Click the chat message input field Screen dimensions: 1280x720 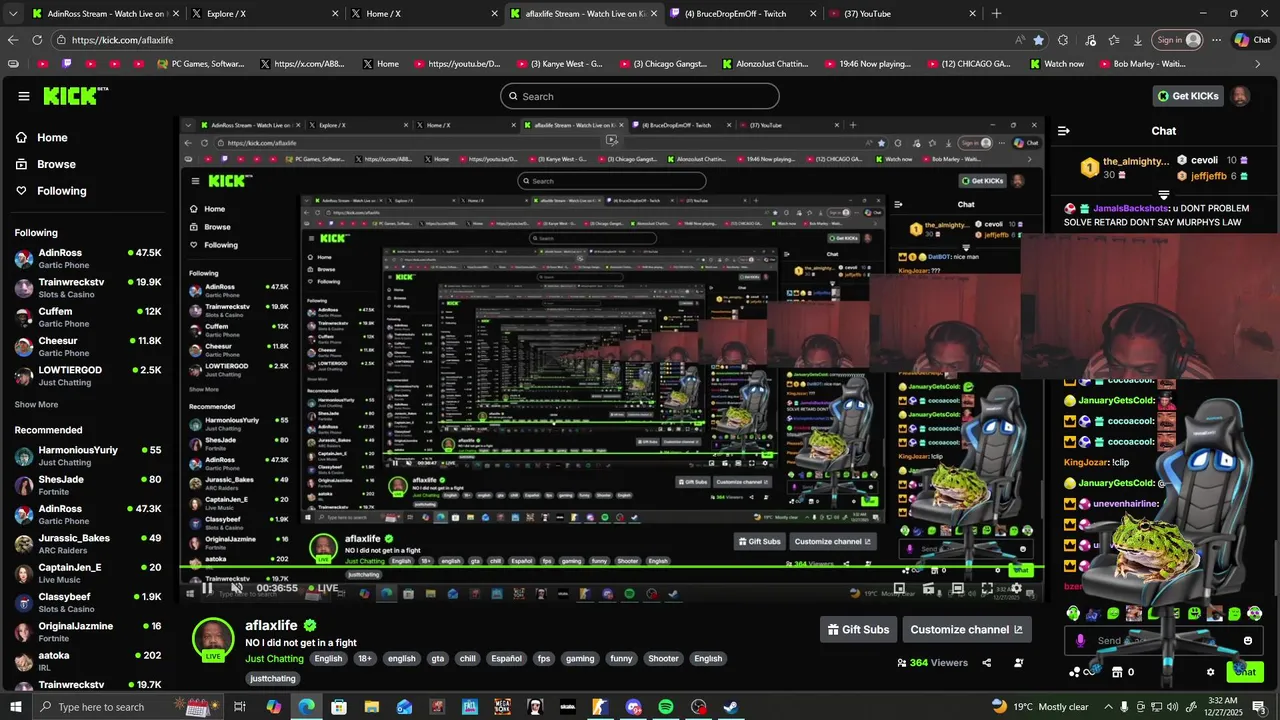[x=1162, y=641]
